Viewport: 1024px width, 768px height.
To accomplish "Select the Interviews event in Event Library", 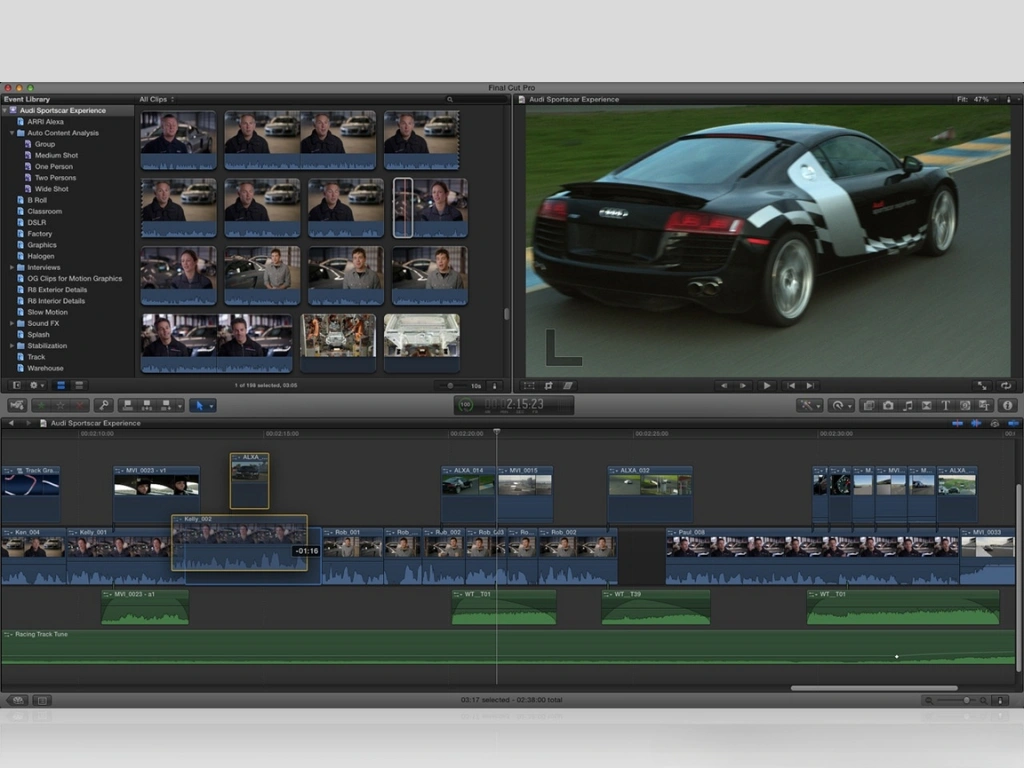I will (x=45, y=267).
